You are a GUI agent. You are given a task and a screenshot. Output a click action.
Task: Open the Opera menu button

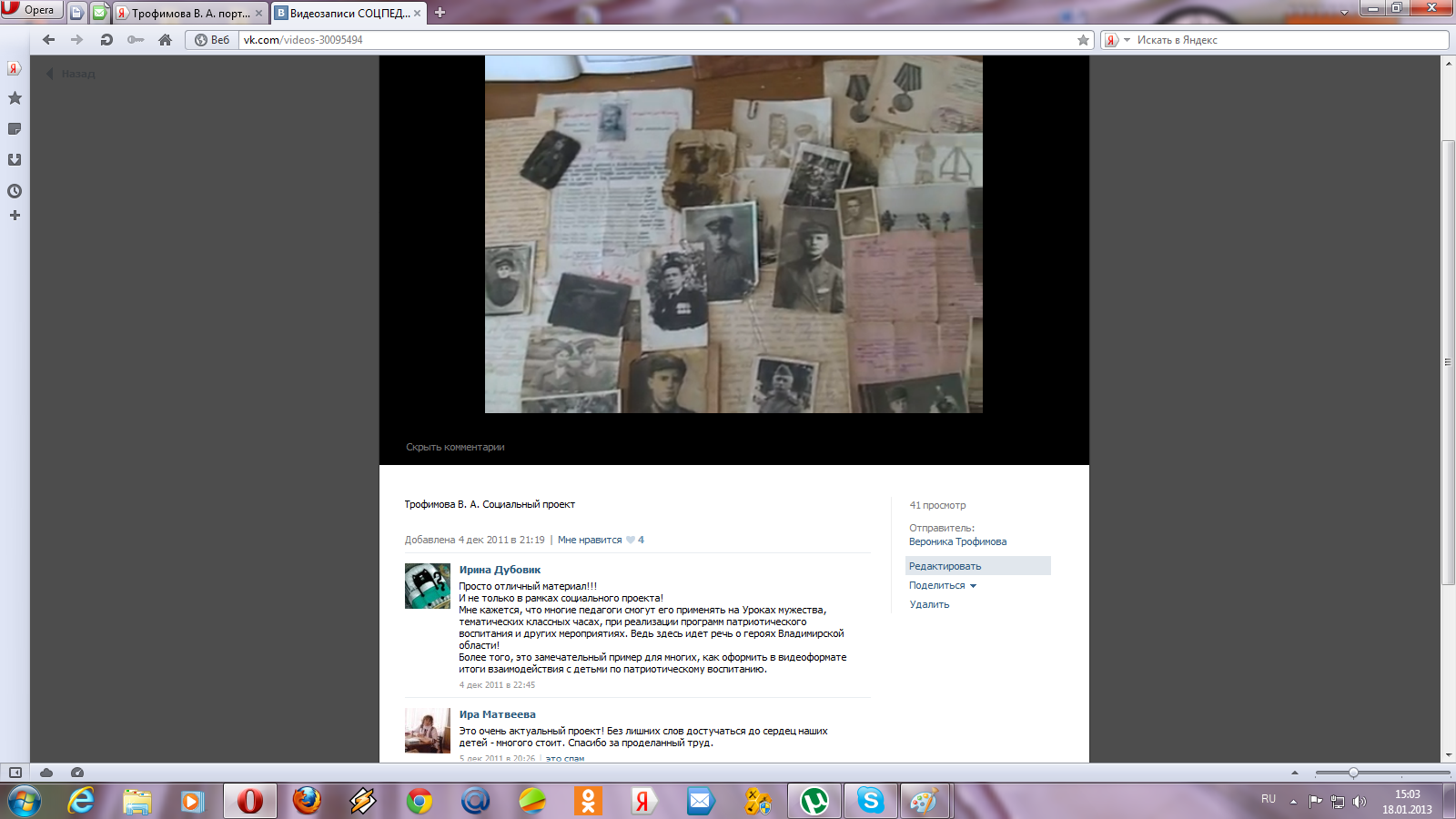click(31, 10)
